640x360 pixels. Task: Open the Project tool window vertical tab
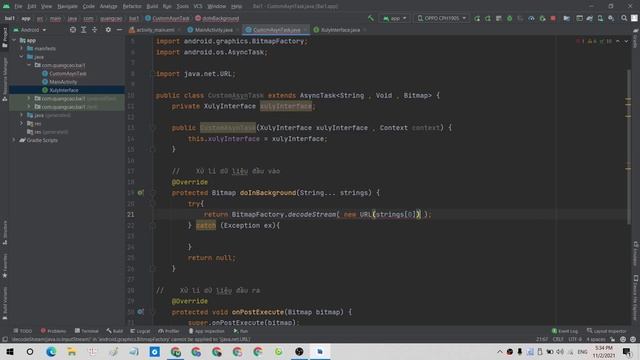pyautogui.click(x=5, y=38)
